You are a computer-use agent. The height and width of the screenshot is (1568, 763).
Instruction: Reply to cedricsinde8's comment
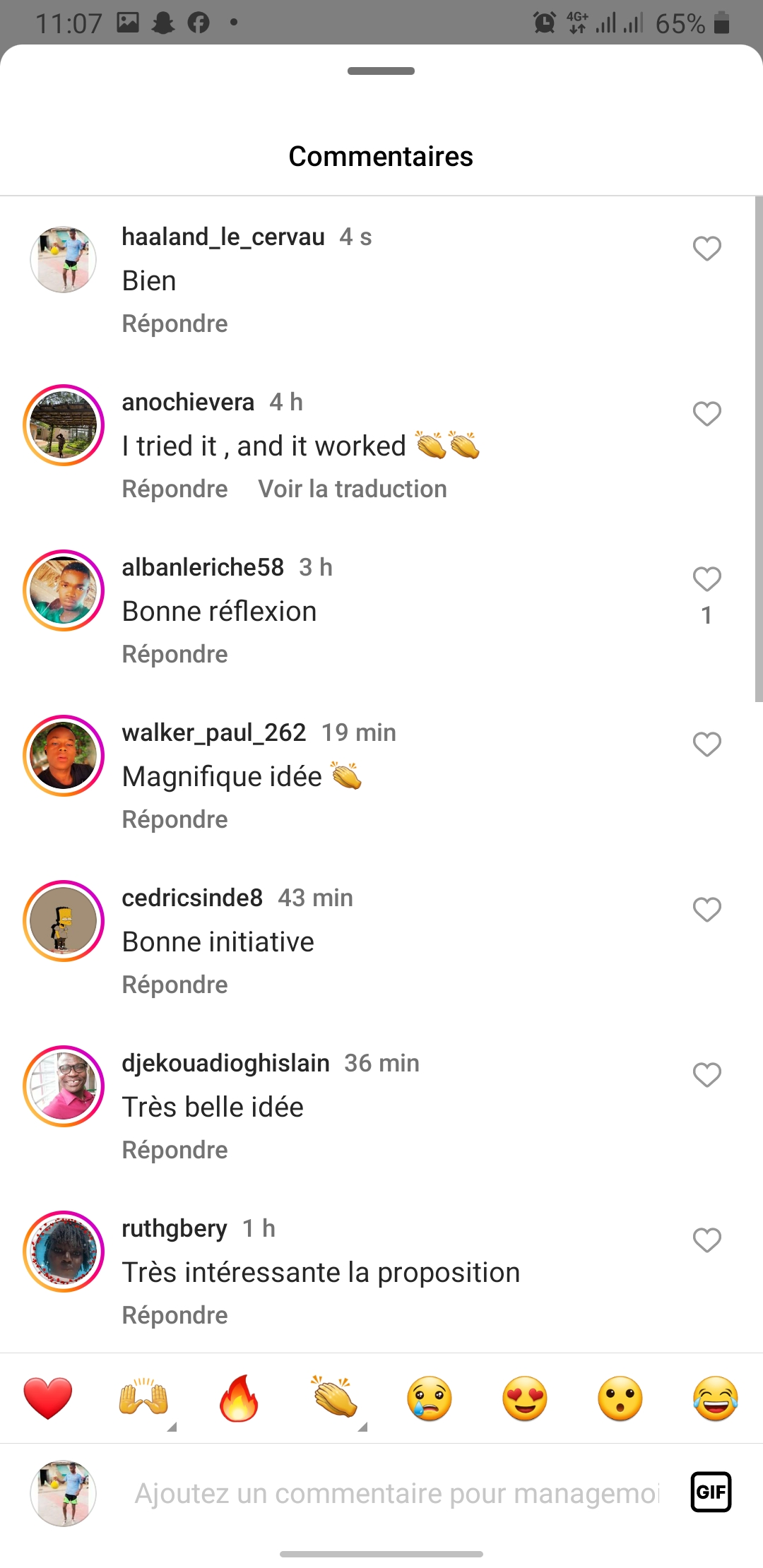point(175,985)
